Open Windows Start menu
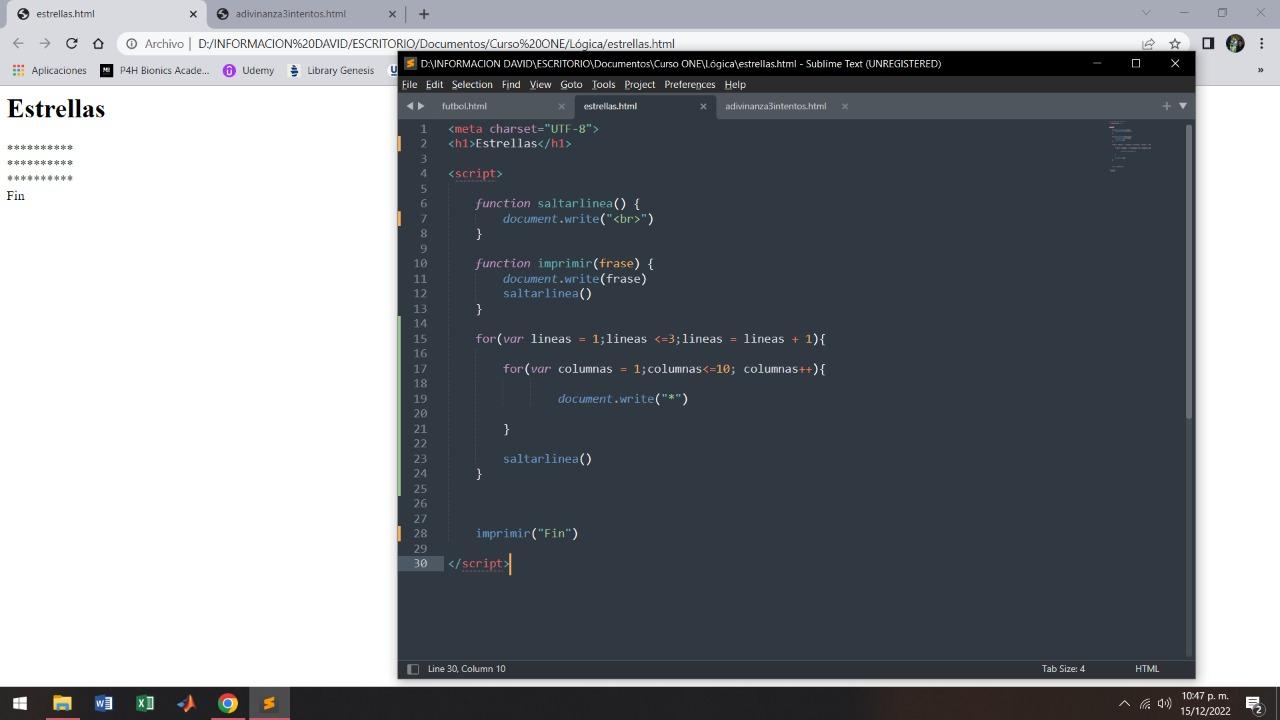Image resolution: width=1280 pixels, height=720 pixels. click(x=20, y=703)
